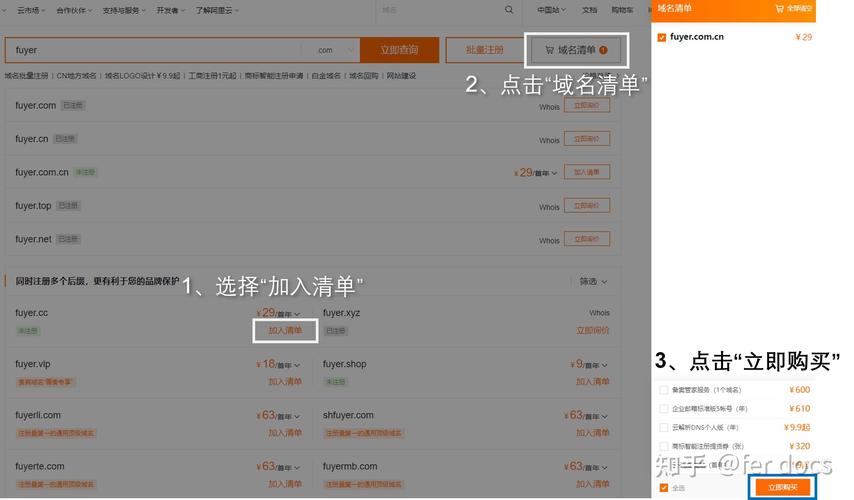Click the orange button in fuyer.com row
The width and height of the screenshot is (854, 500).
click(587, 105)
